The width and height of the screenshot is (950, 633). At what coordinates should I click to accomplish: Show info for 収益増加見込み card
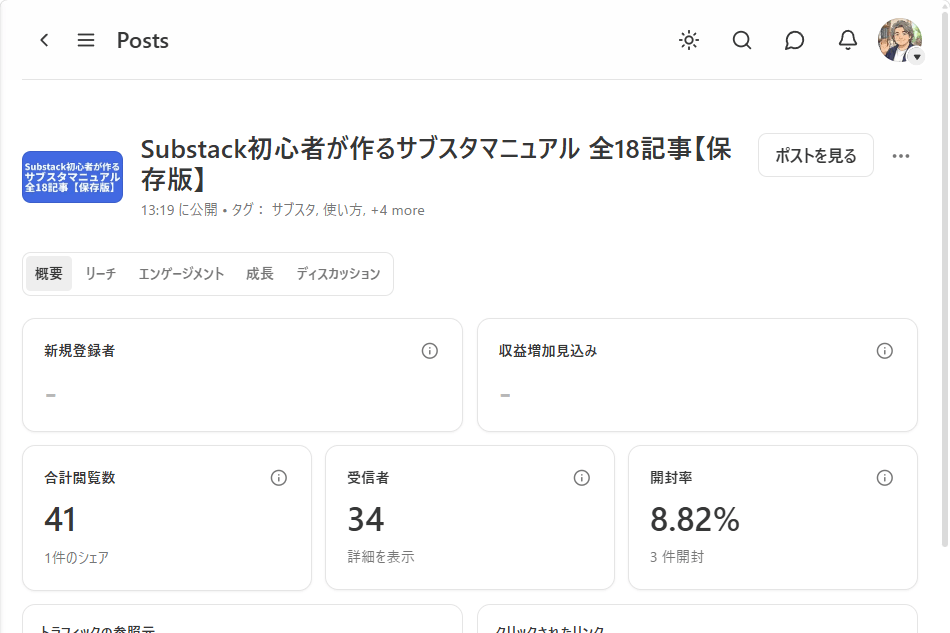pyautogui.click(x=885, y=351)
